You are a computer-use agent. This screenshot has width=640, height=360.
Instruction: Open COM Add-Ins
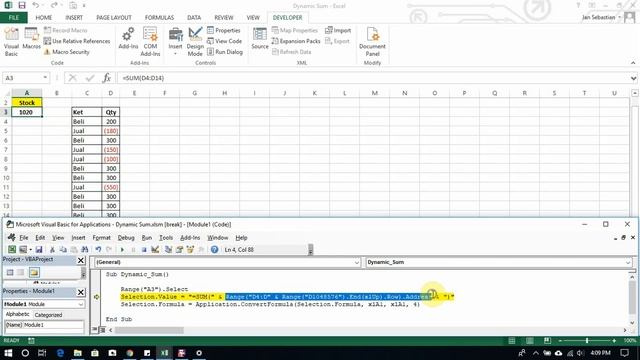pyautogui.click(x=150, y=42)
